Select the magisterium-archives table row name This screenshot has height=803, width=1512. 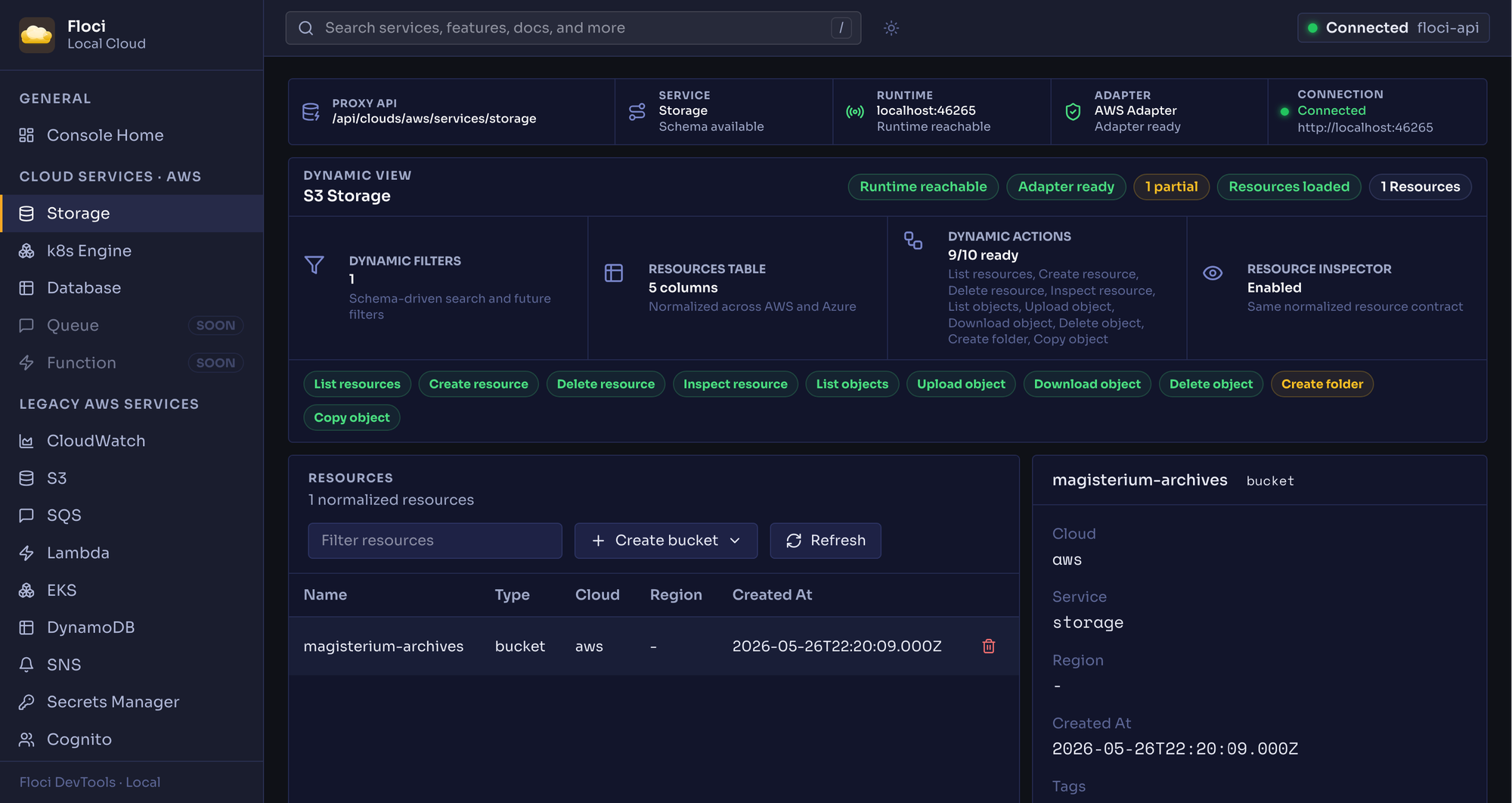(x=383, y=646)
